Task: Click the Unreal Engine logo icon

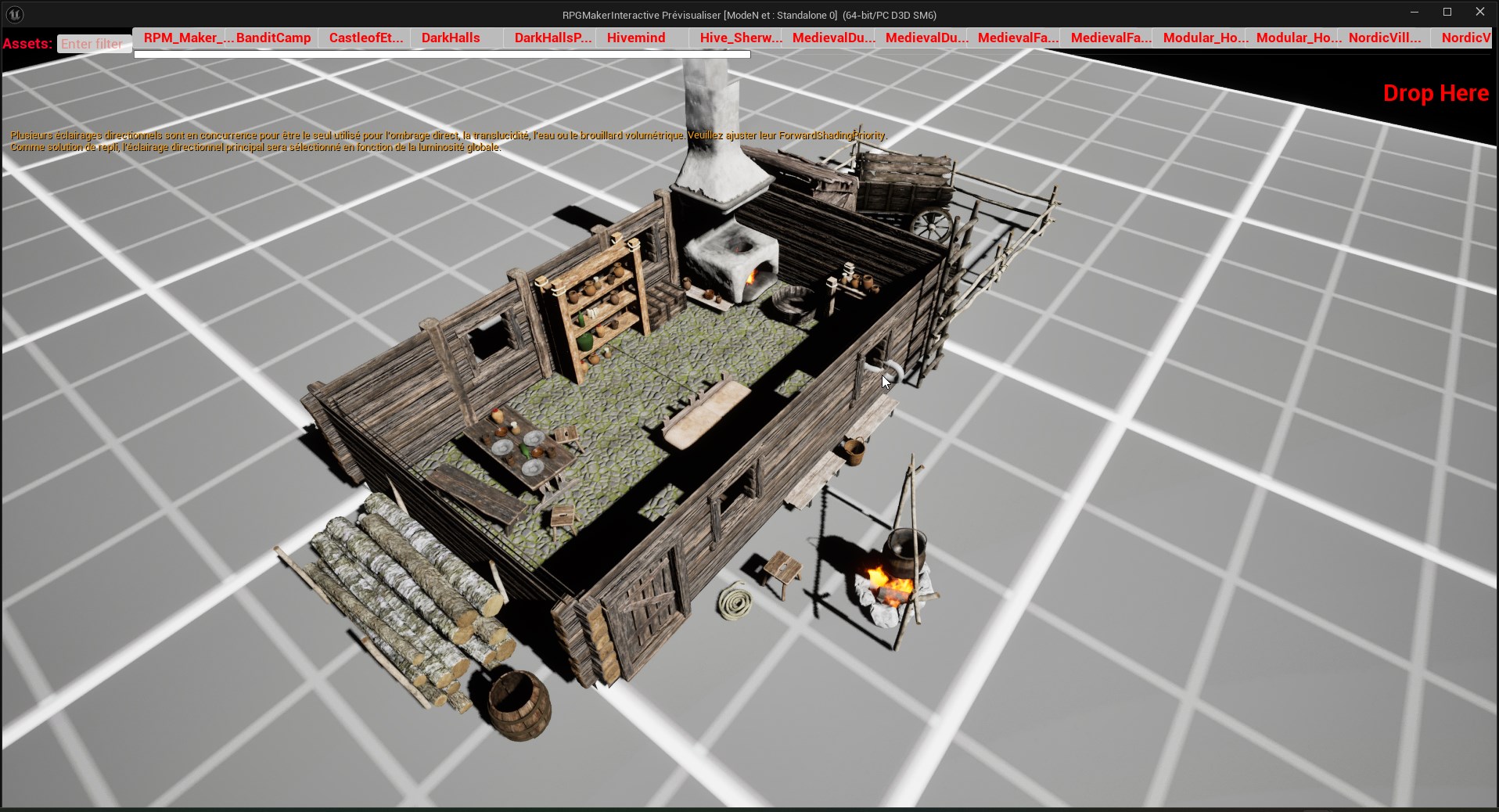Action: pyautogui.click(x=15, y=14)
